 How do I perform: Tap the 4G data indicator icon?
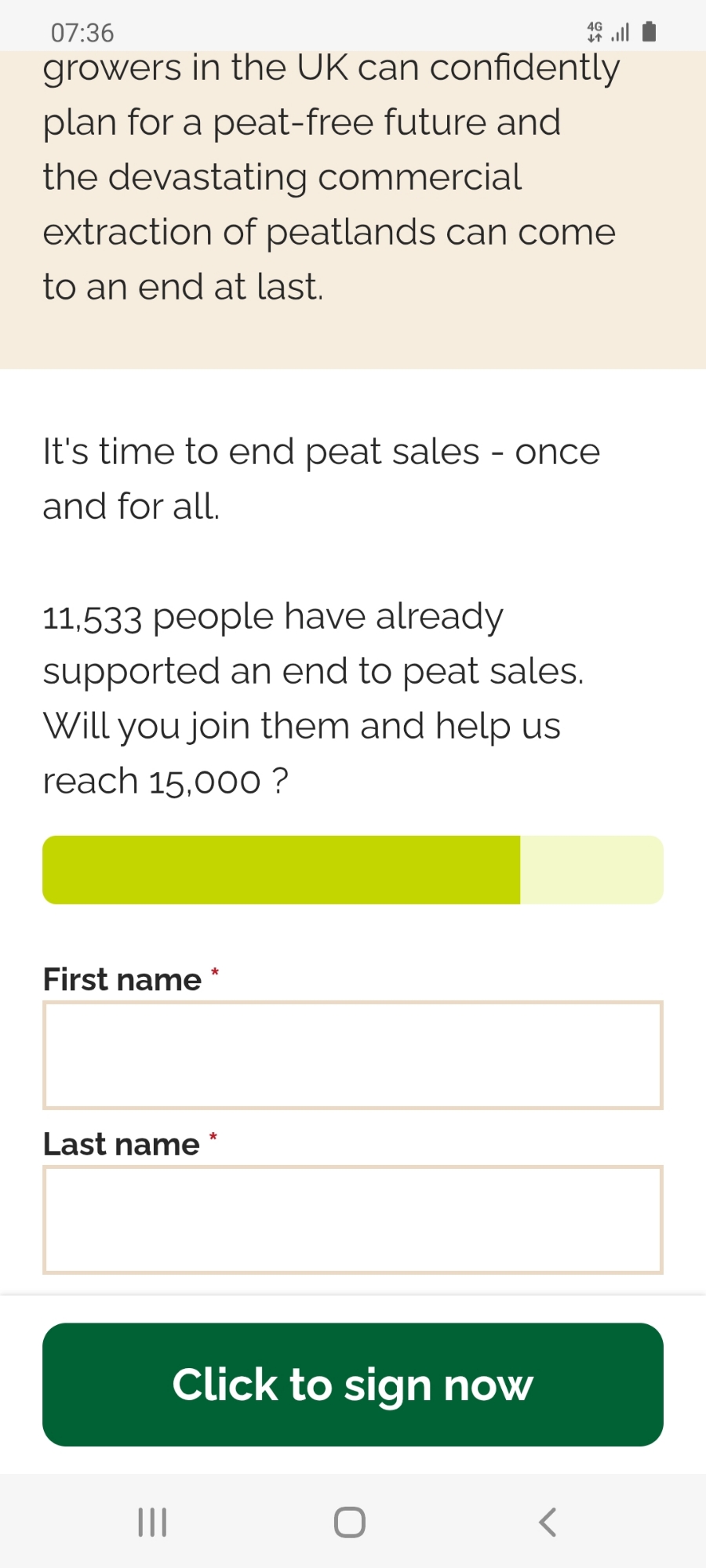click(595, 31)
